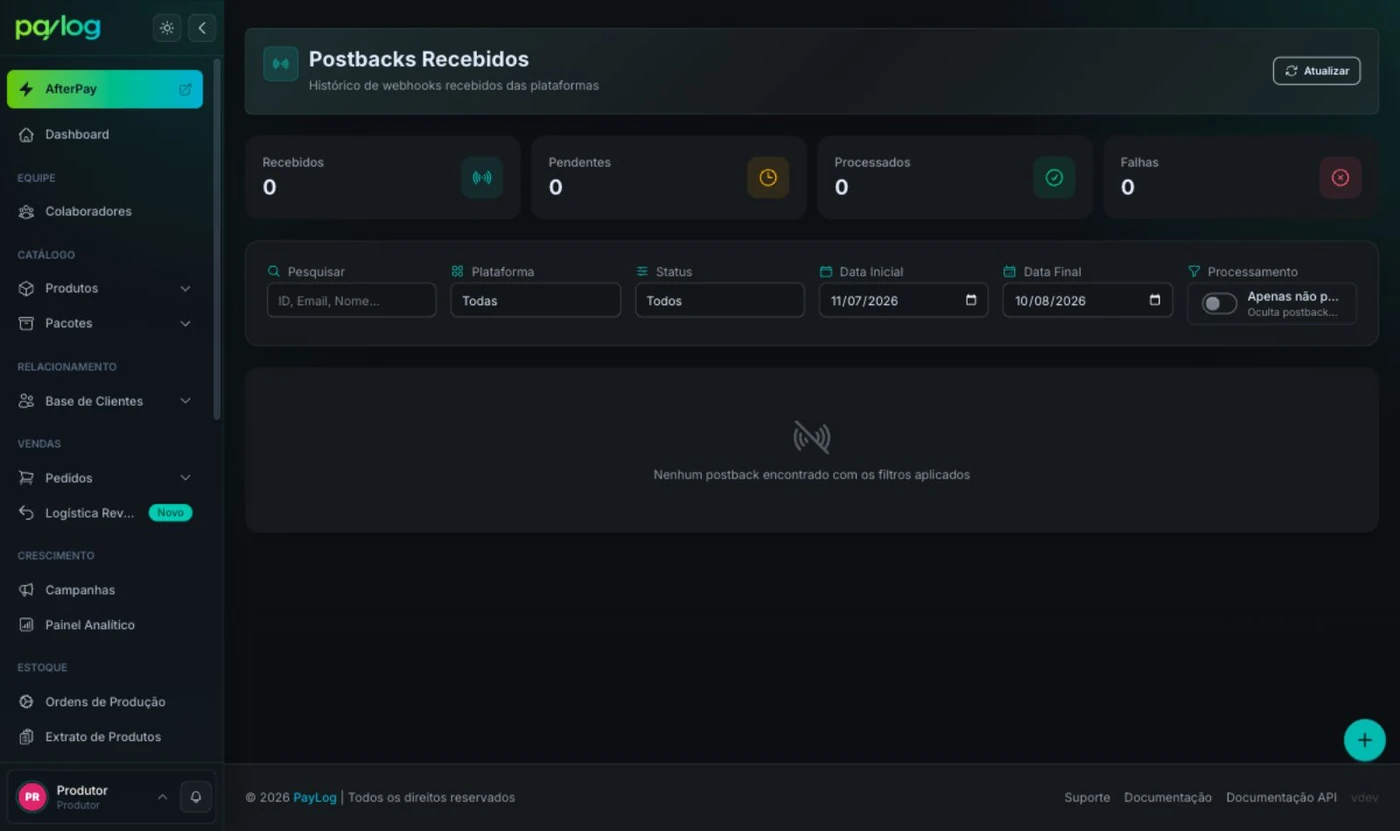Toggle the light/dark theme sun icon
Image resolution: width=1400 pixels, height=831 pixels.
167,28
